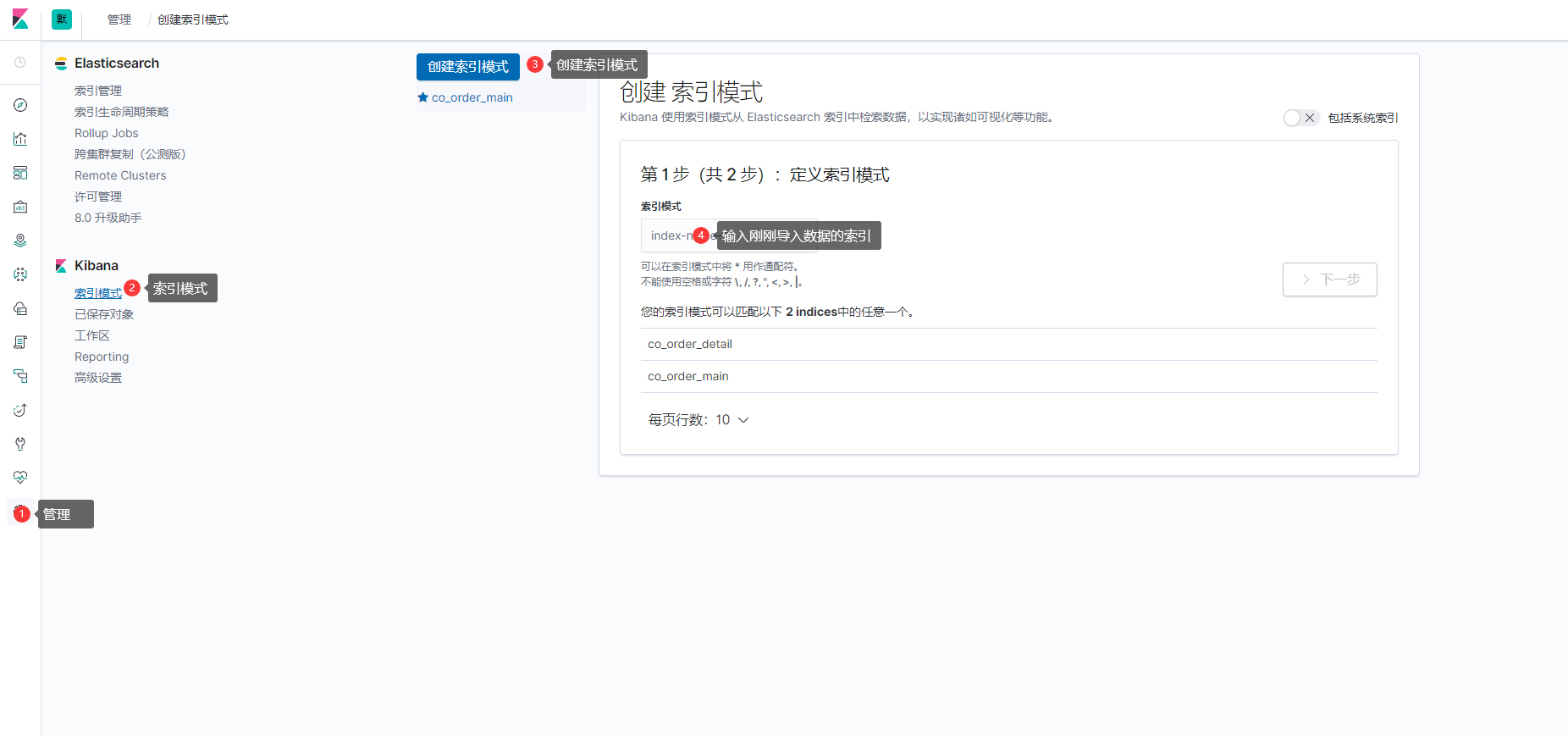Open Reporting menu item
The width and height of the screenshot is (1568, 736).
click(102, 357)
